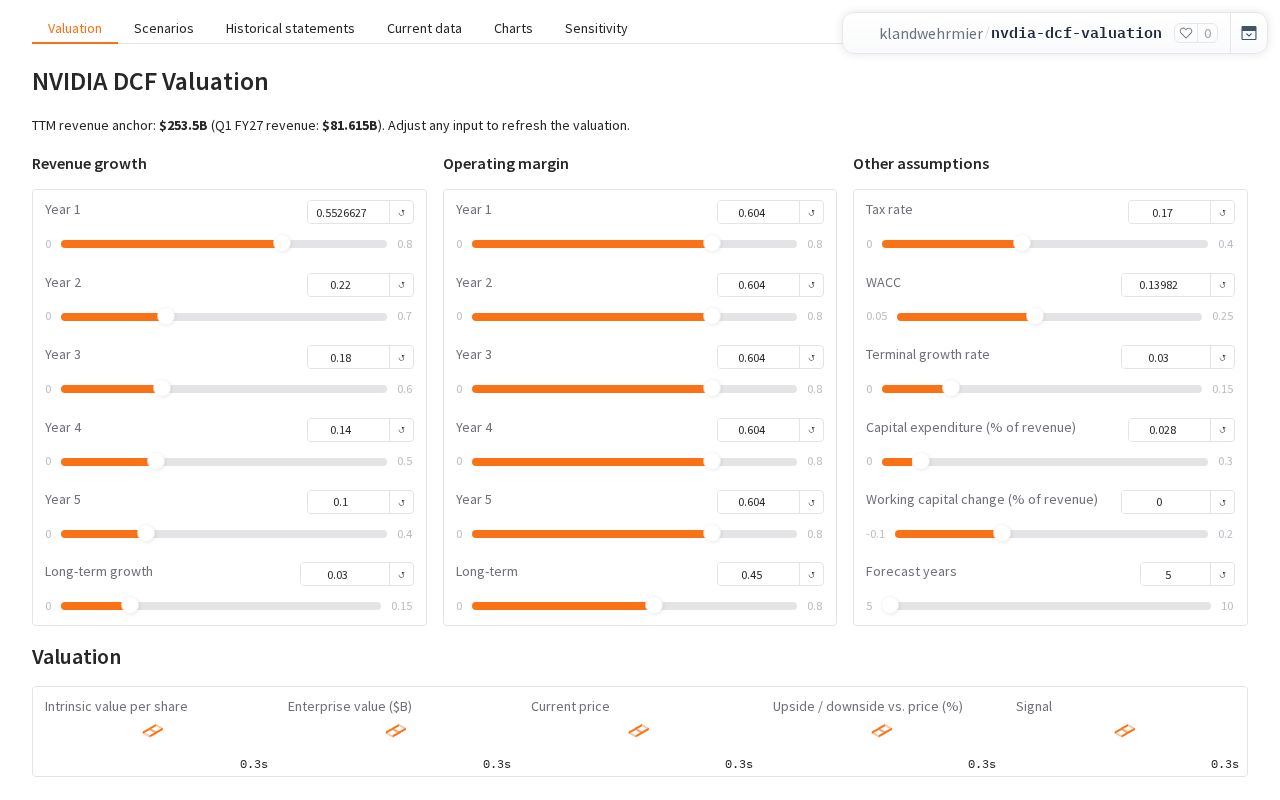This screenshot has height=800, width=1280.
Task: Edit Tax rate number field
Action: [x=1169, y=212]
